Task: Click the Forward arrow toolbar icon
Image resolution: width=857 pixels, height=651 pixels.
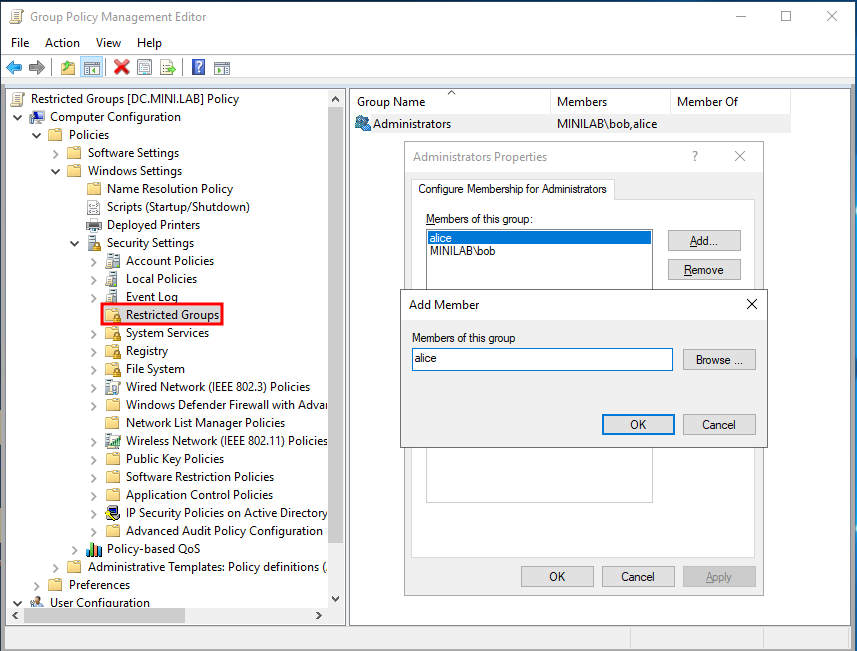Action: 37,68
